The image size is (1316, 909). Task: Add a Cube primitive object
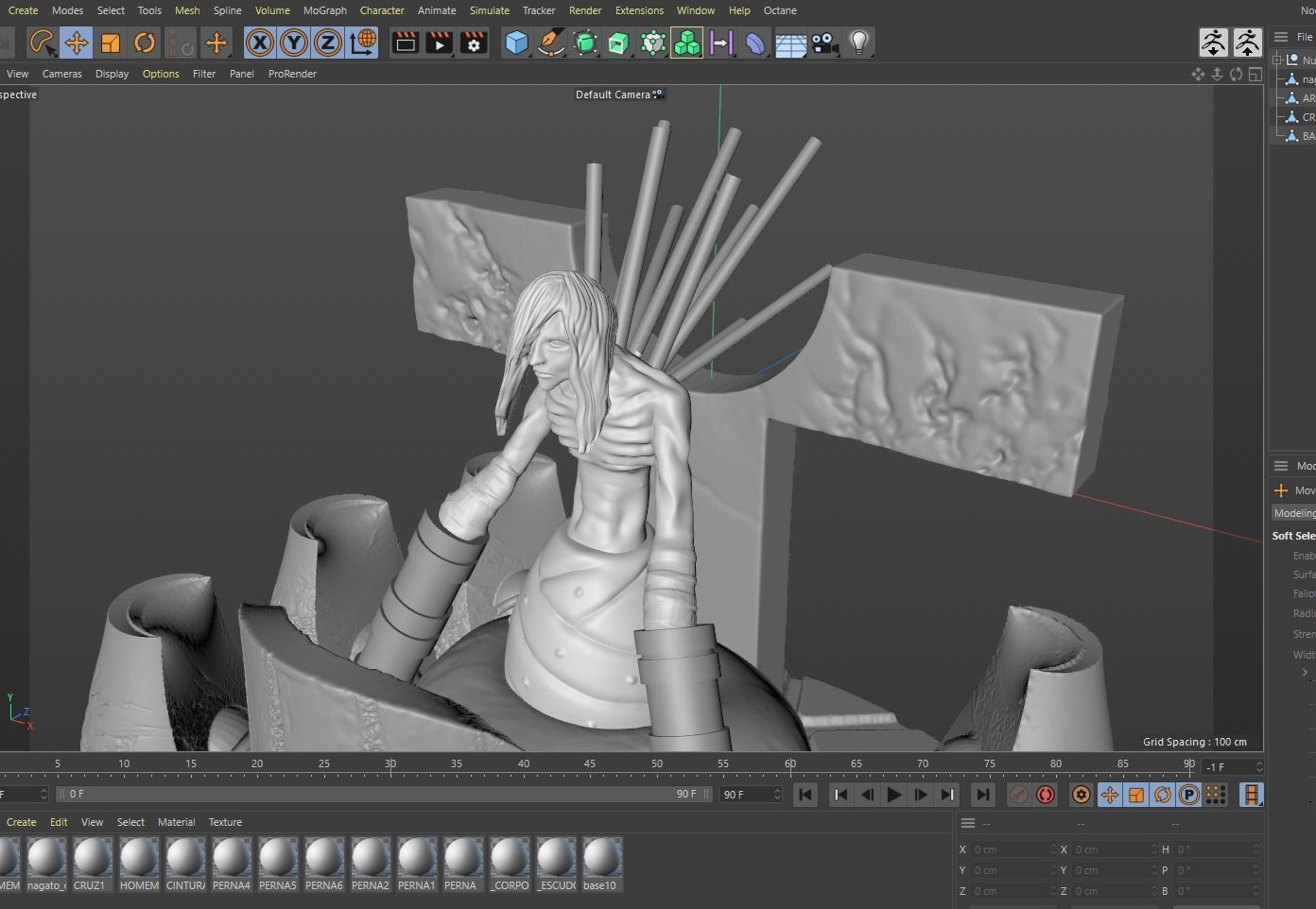pyautogui.click(x=516, y=43)
